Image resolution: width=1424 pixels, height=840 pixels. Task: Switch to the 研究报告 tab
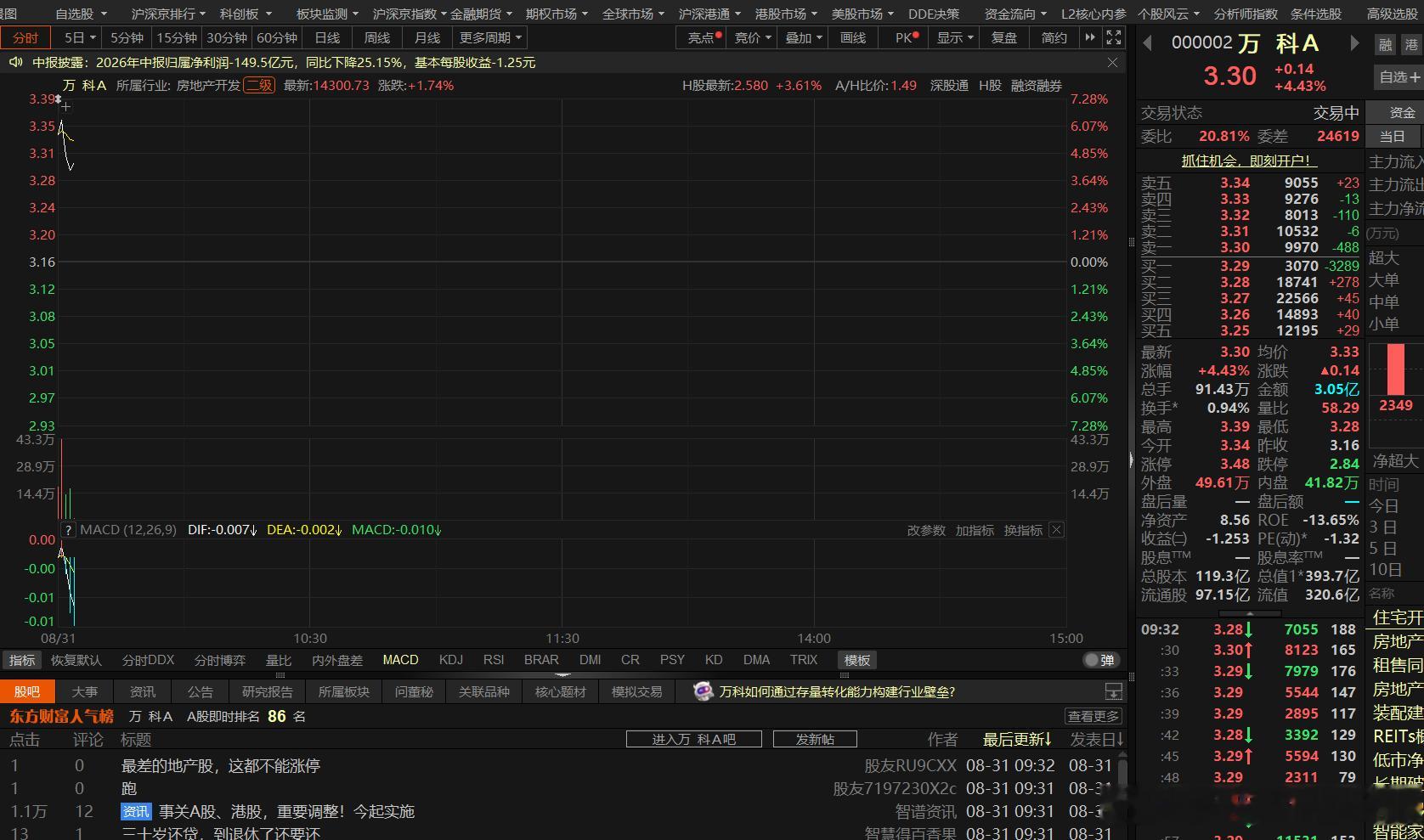[x=268, y=691]
